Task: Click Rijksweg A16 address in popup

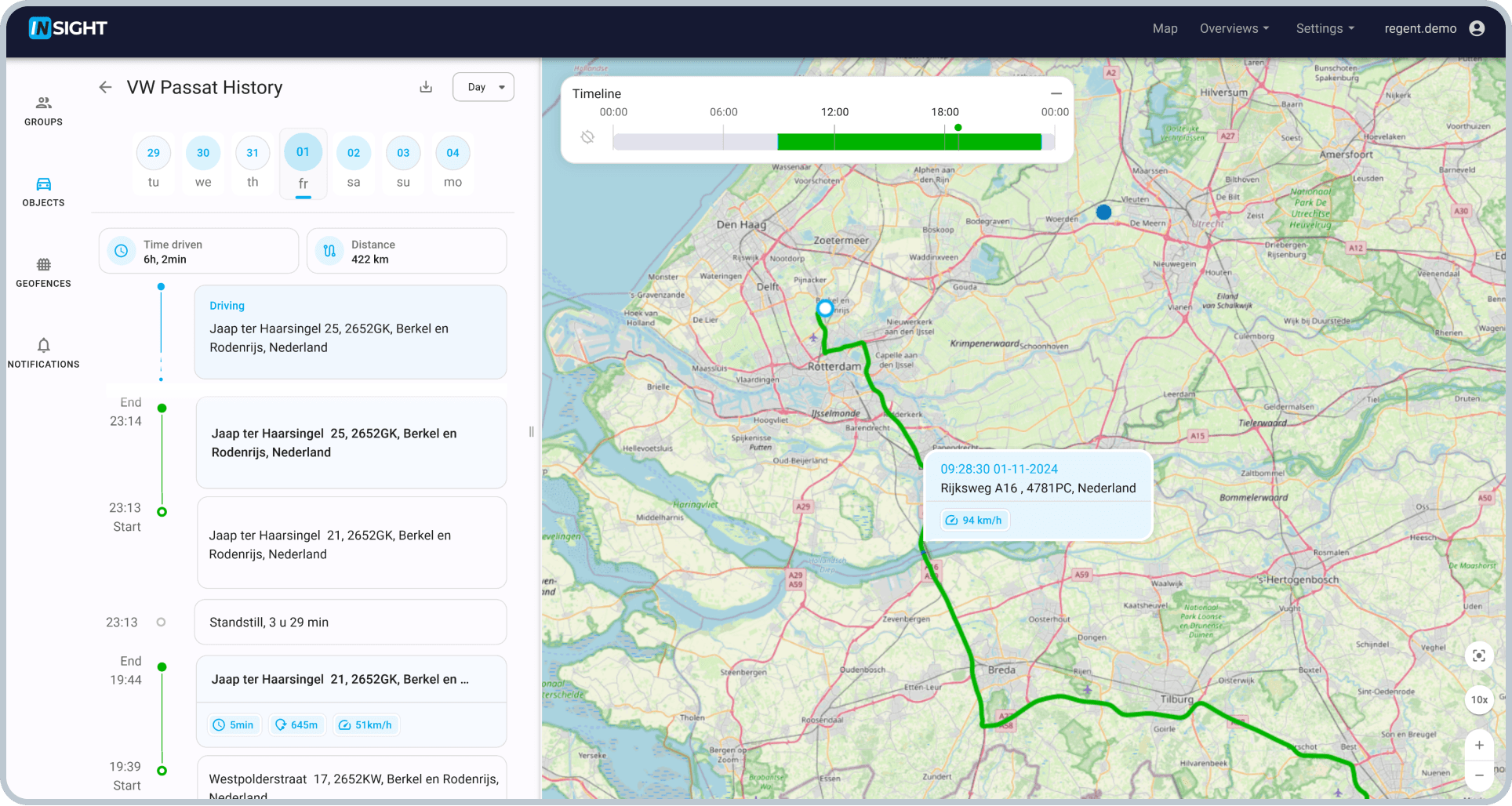Action: [x=1038, y=488]
